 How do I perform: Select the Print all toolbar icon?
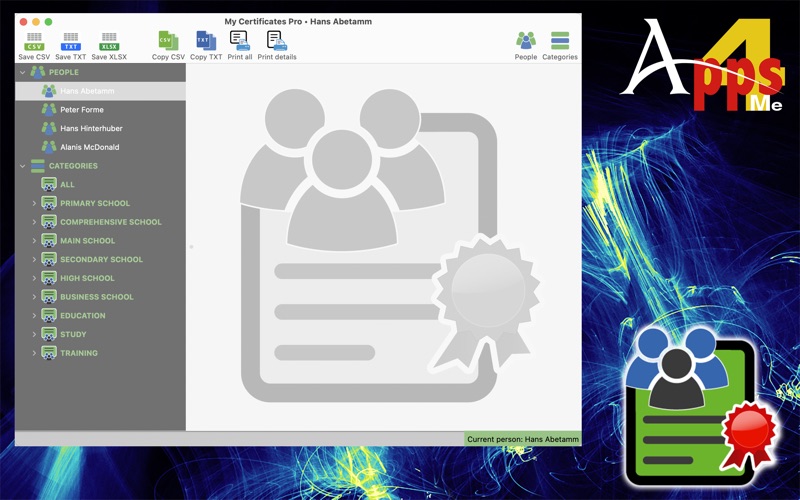coord(240,41)
